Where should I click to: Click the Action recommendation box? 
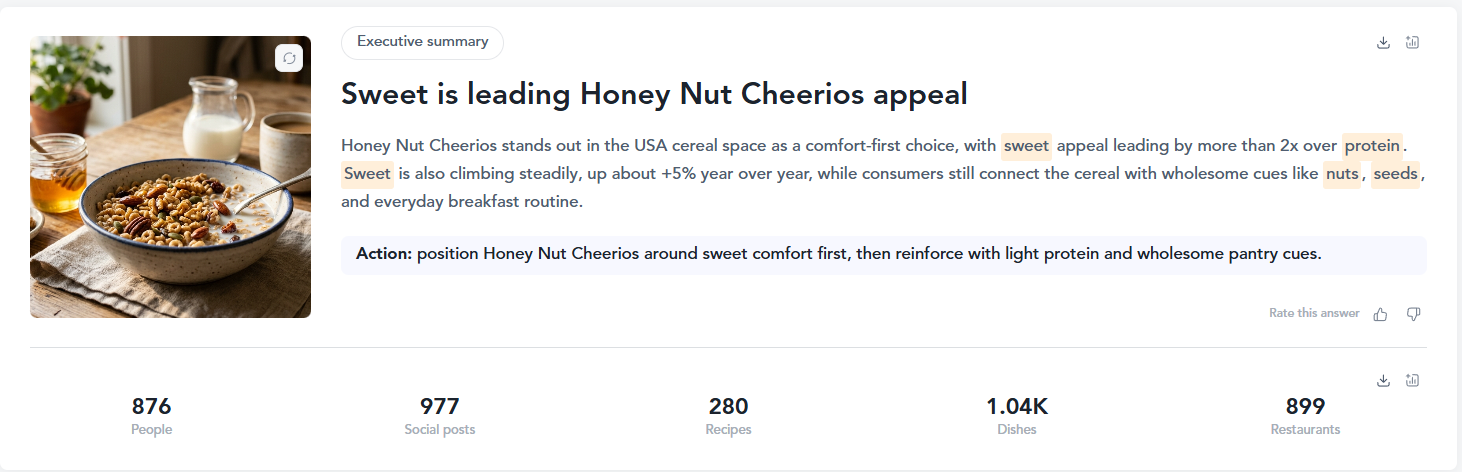884,254
